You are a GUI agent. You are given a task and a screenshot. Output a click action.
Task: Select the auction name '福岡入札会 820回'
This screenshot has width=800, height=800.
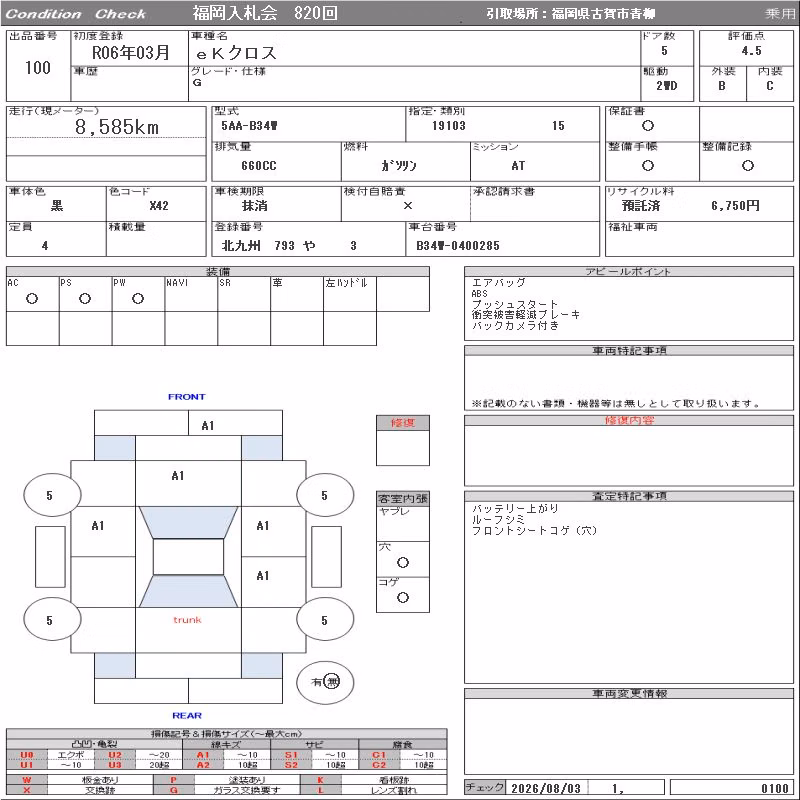click(x=265, y=13)
